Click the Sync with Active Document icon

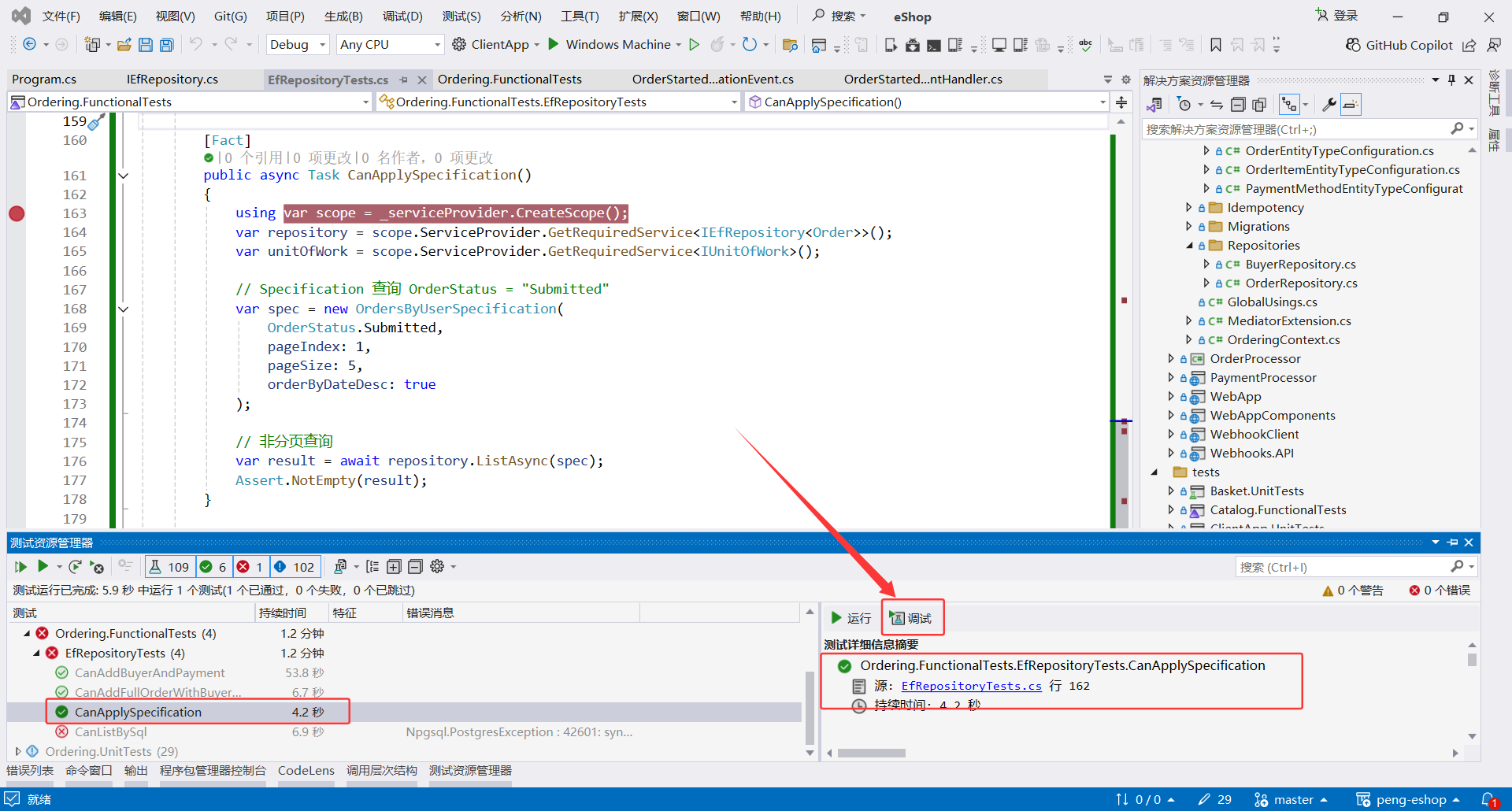(1217, 105)
